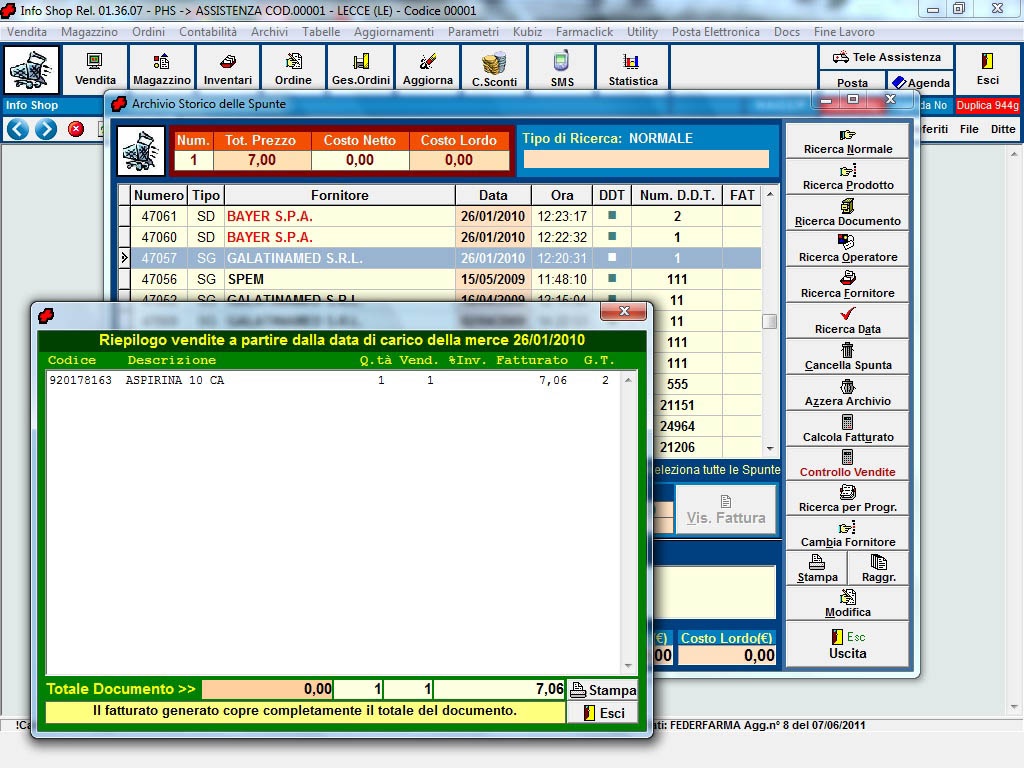Open the Vendita module in toolbar
This screenshot has height=768, width=1024.
click(x=95, y=68)
